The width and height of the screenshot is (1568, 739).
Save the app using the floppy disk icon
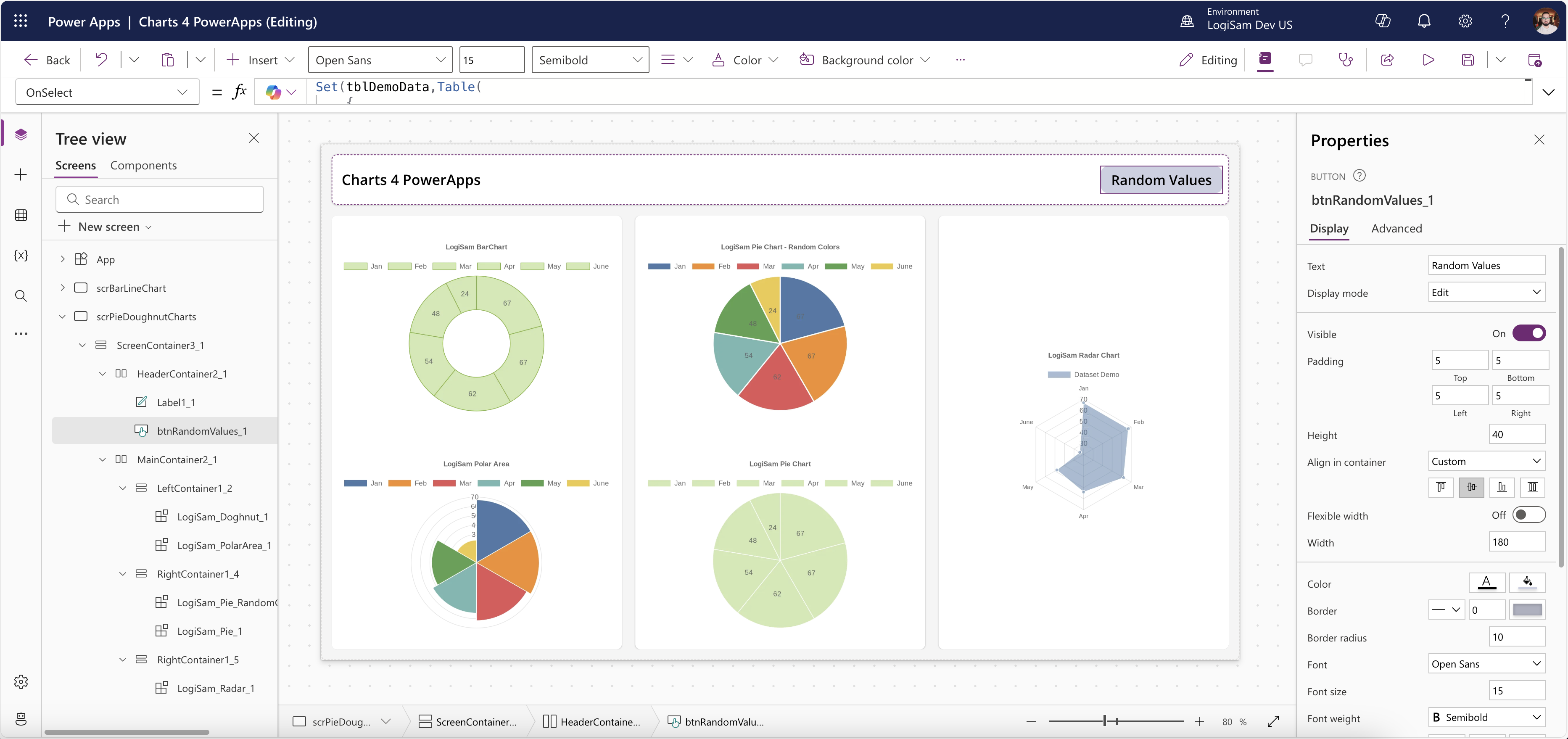coord(1468,60)
